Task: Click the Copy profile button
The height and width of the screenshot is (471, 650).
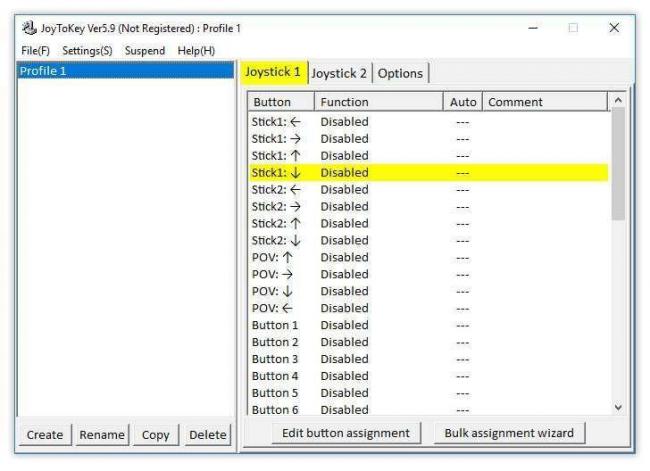Action: (155, 435)
